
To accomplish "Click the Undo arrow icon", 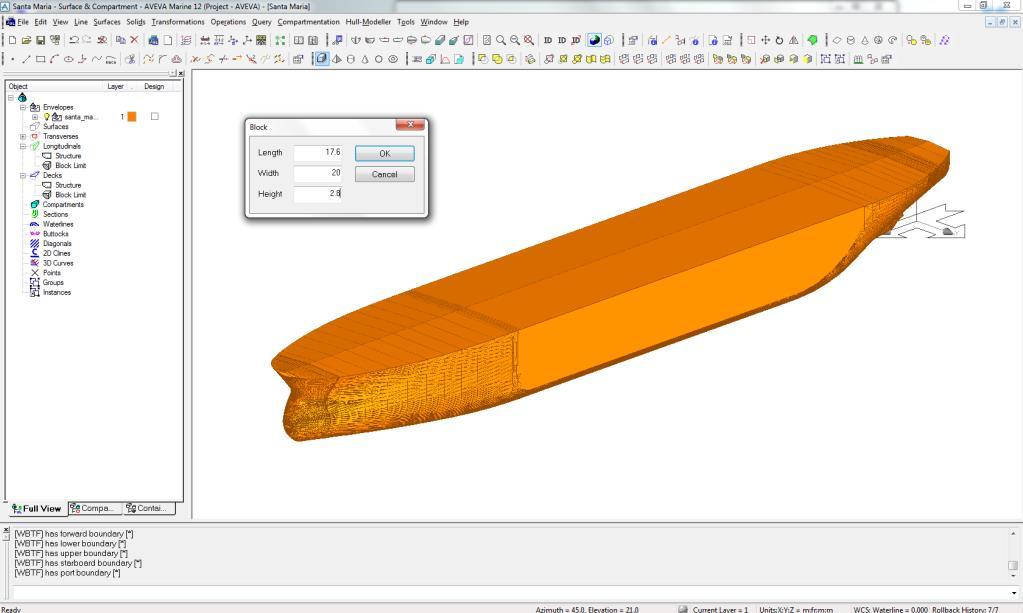I will 74,40.
